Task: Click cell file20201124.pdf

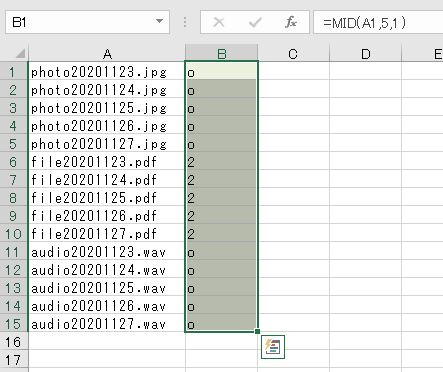Action: tap(107, 180)
